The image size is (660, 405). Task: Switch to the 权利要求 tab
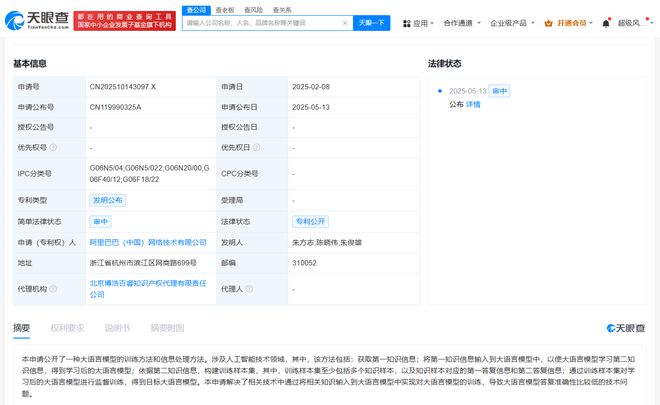(67, 328)
